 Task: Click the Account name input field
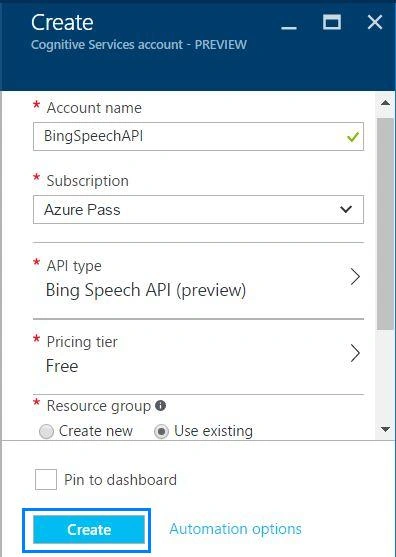tap(198, 136)
